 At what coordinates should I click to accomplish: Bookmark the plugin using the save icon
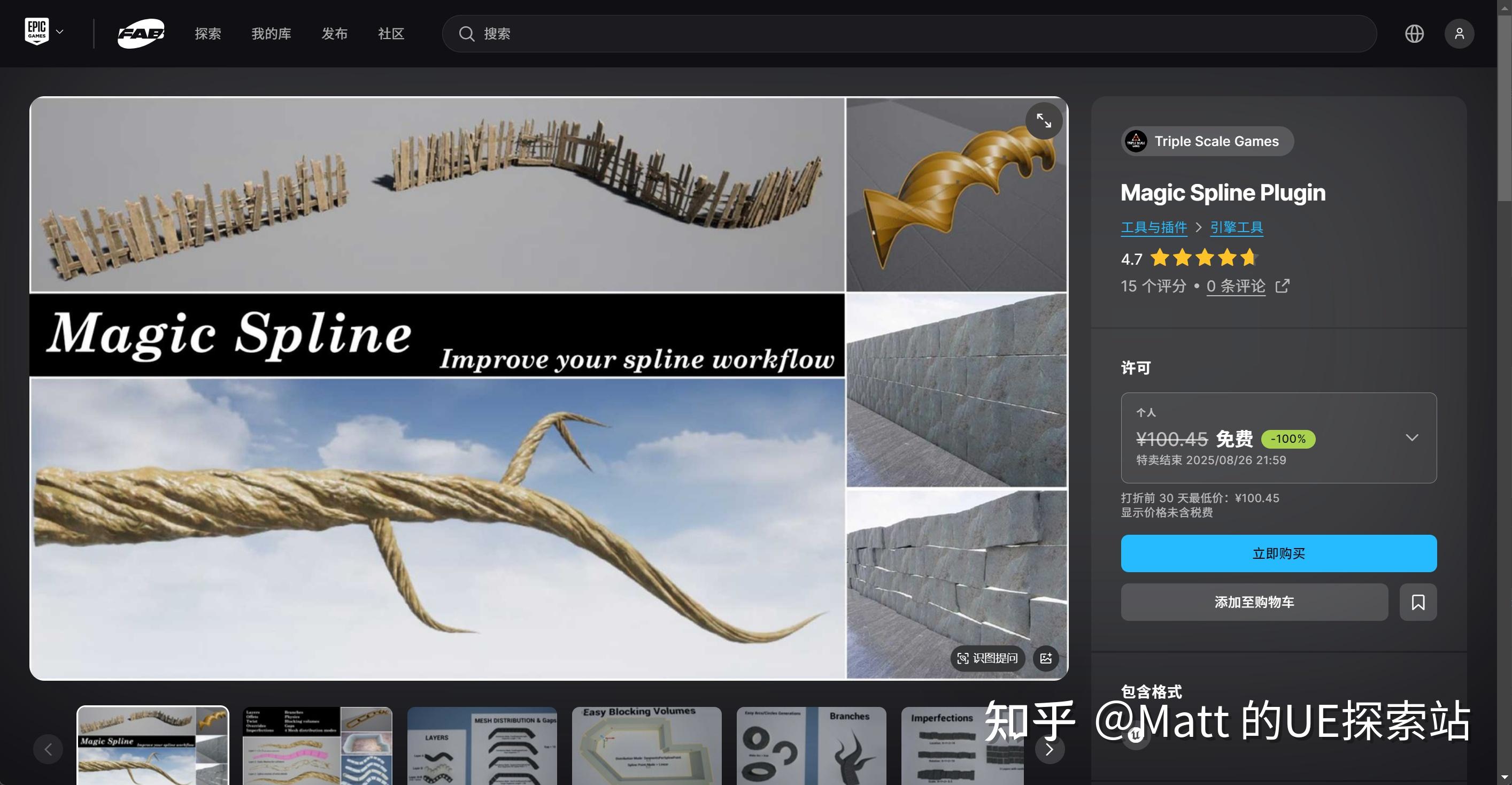1417,602
